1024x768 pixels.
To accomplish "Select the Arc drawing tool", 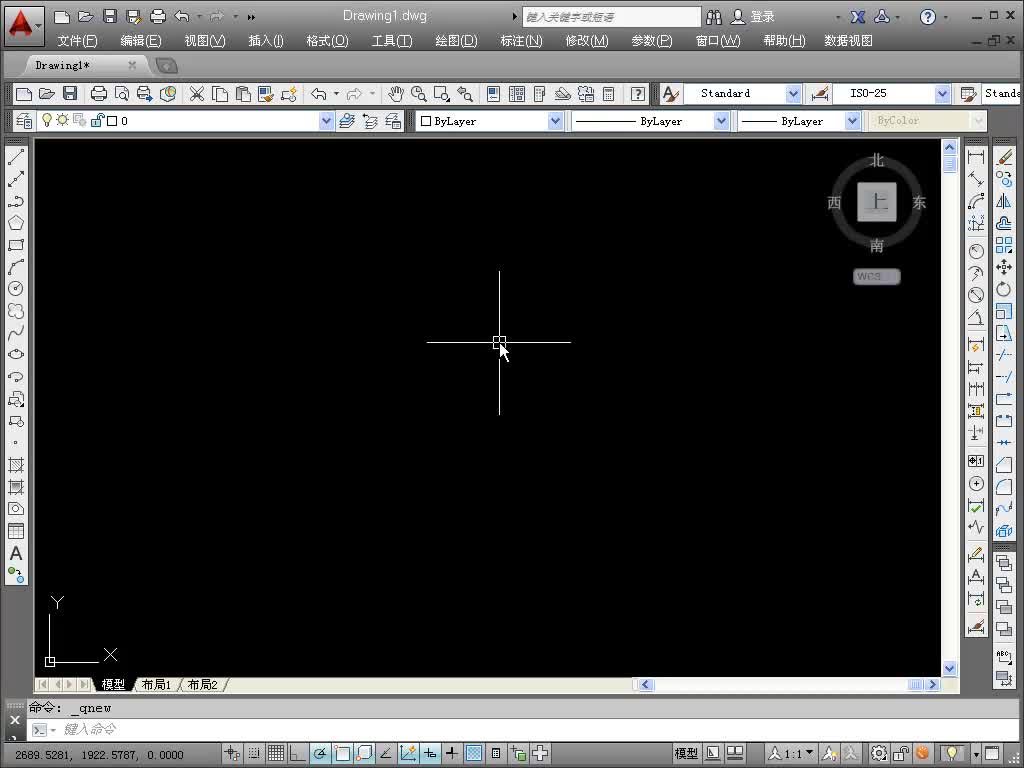I will [16, 267].
